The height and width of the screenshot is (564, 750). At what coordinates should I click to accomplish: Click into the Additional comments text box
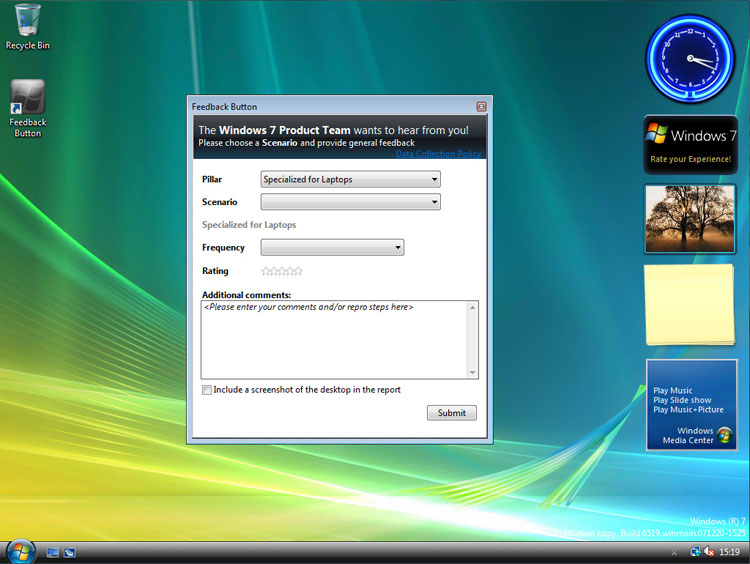[334, 340]
